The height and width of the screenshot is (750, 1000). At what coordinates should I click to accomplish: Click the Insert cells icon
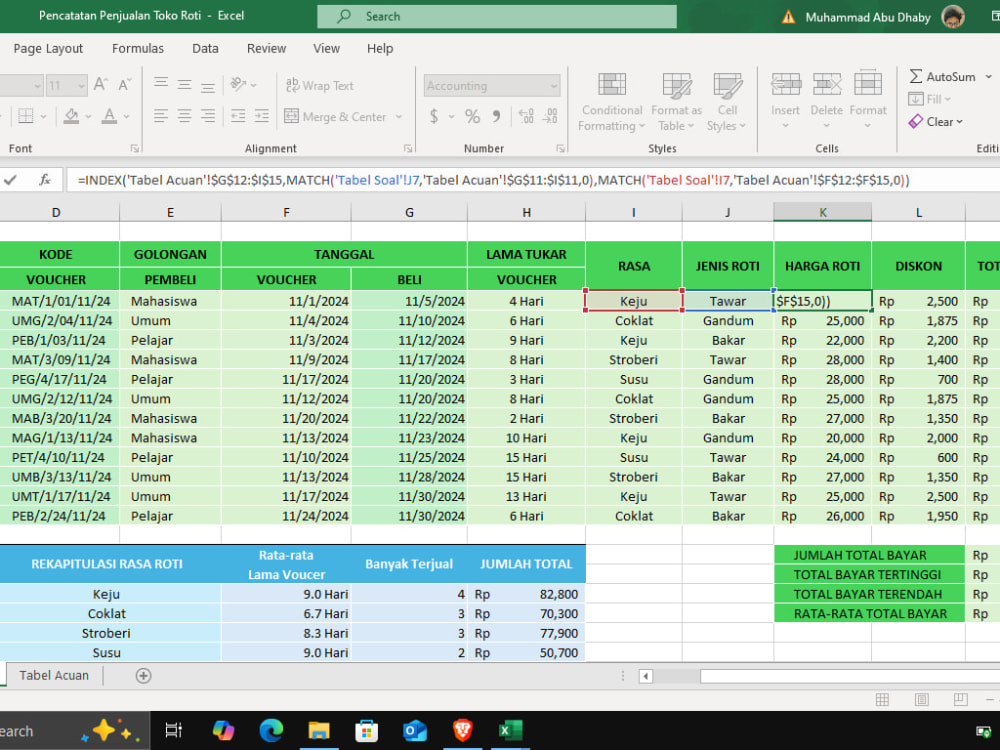[785, 84]
